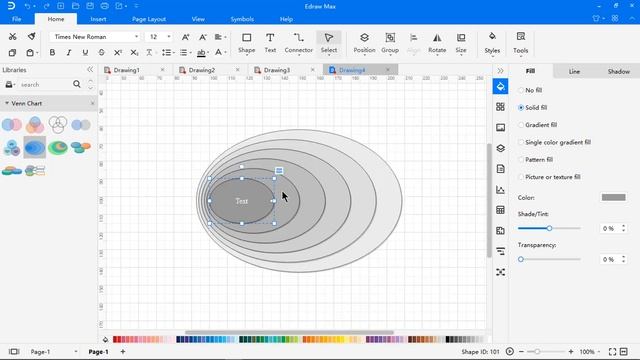Apply Superscript formatting
The width and height of the screenshot is (640, 360).
click(x=118, y=53)
